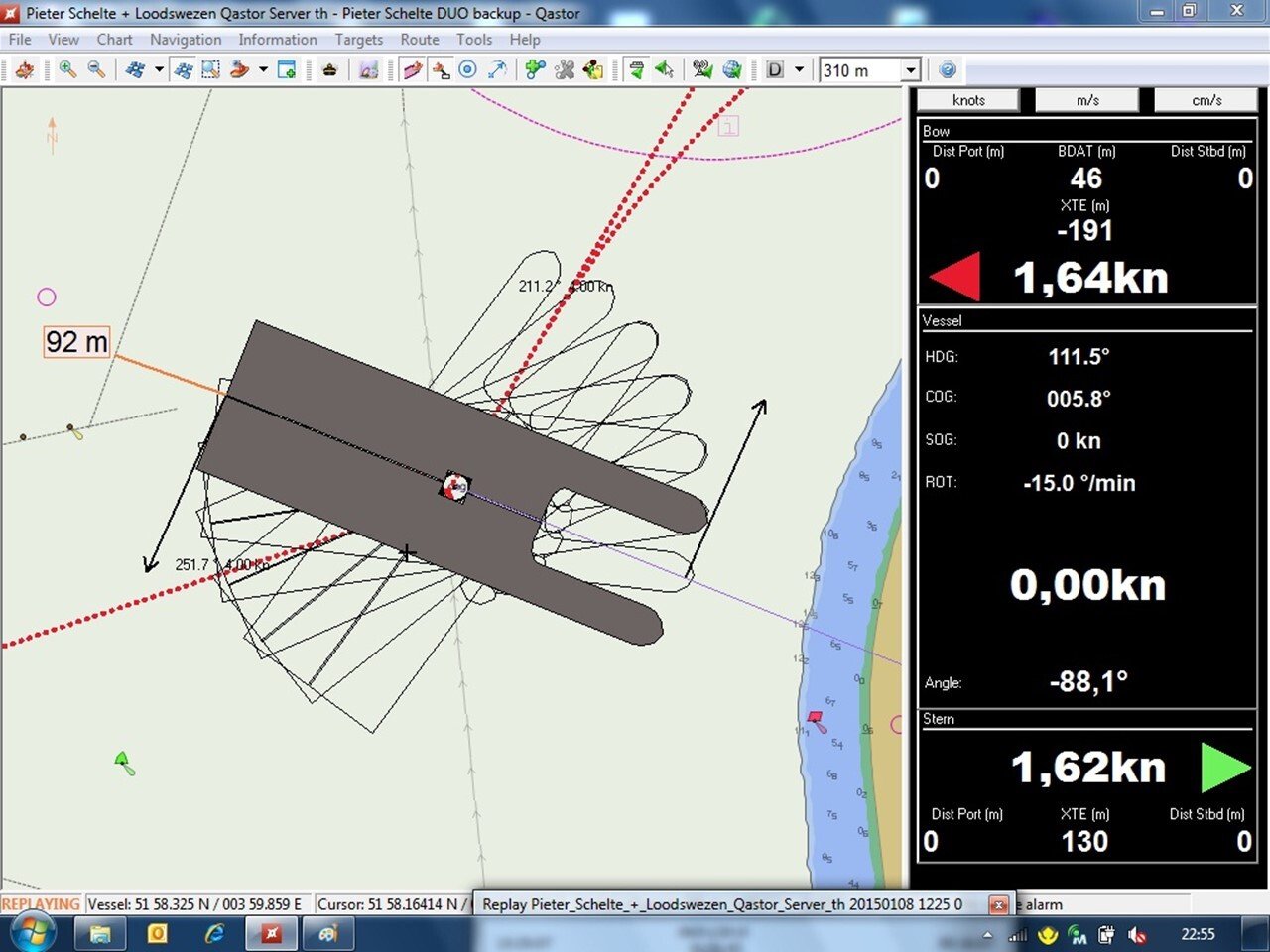Screen dimensions: 1270x952
Task: Open the Targets menu
Action: [358, 40]
